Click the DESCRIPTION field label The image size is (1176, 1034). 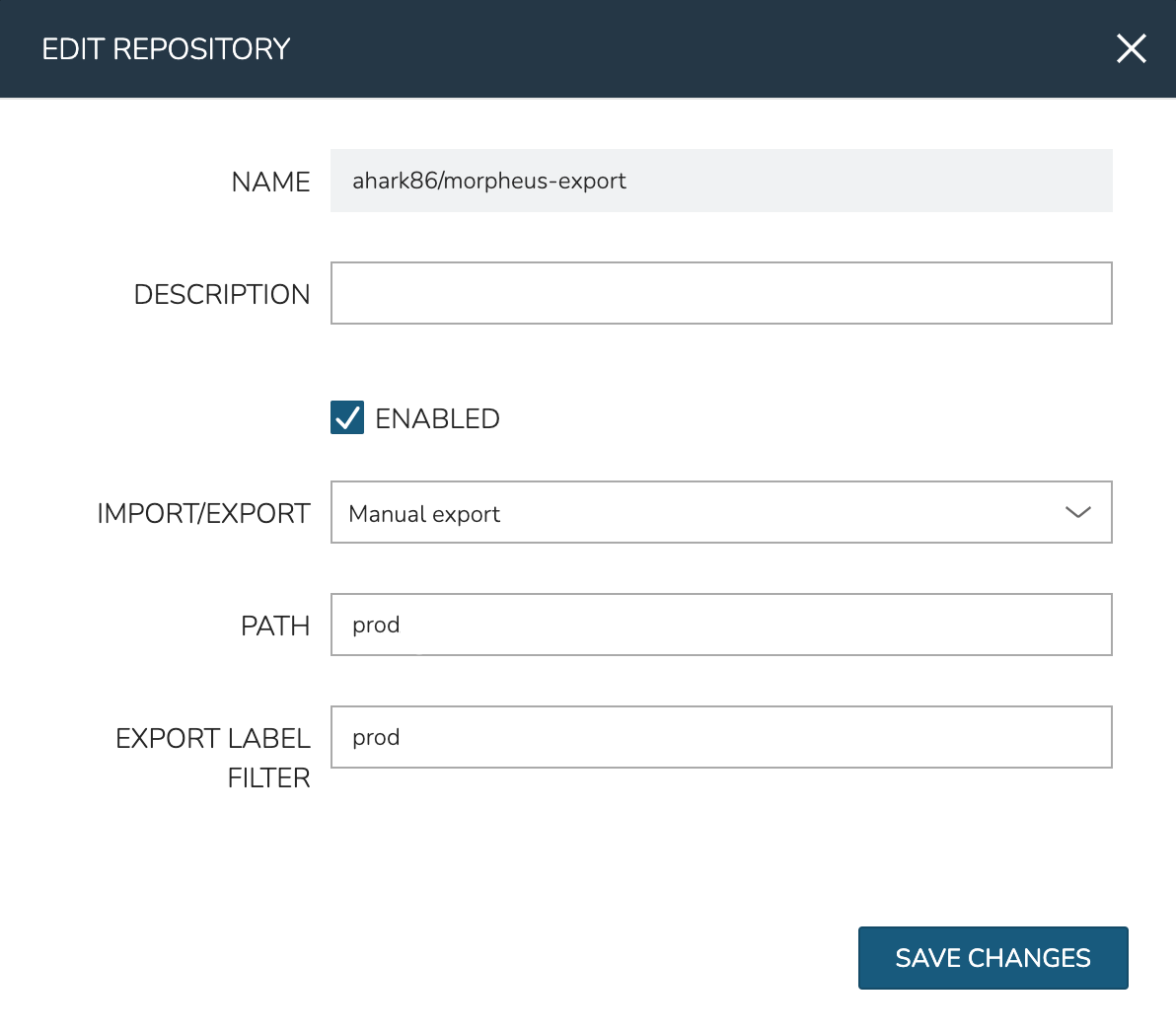(x=222, y=295)
